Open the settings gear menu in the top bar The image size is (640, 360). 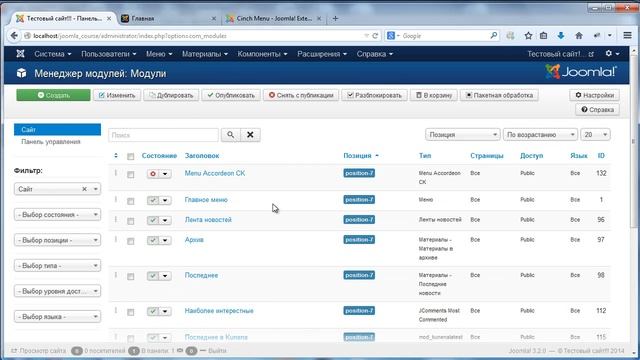(x=612, y=53)
